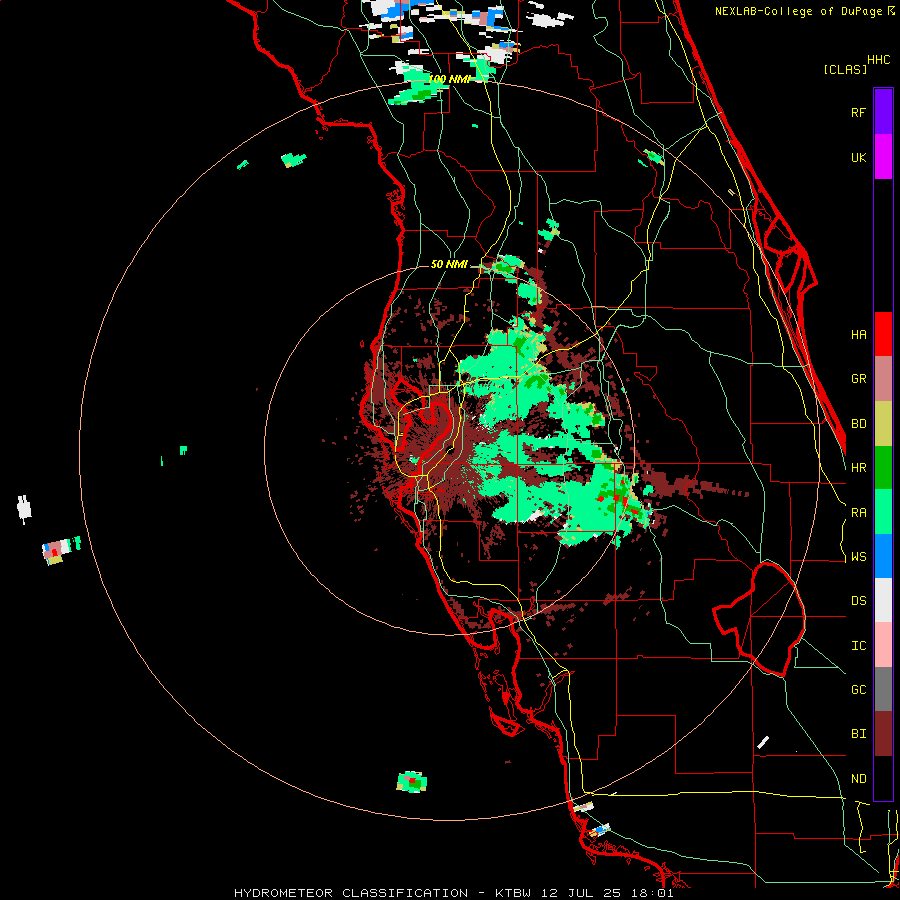
Task: Click the KTBW radar site identifier
Action: [x=513, y=893]
